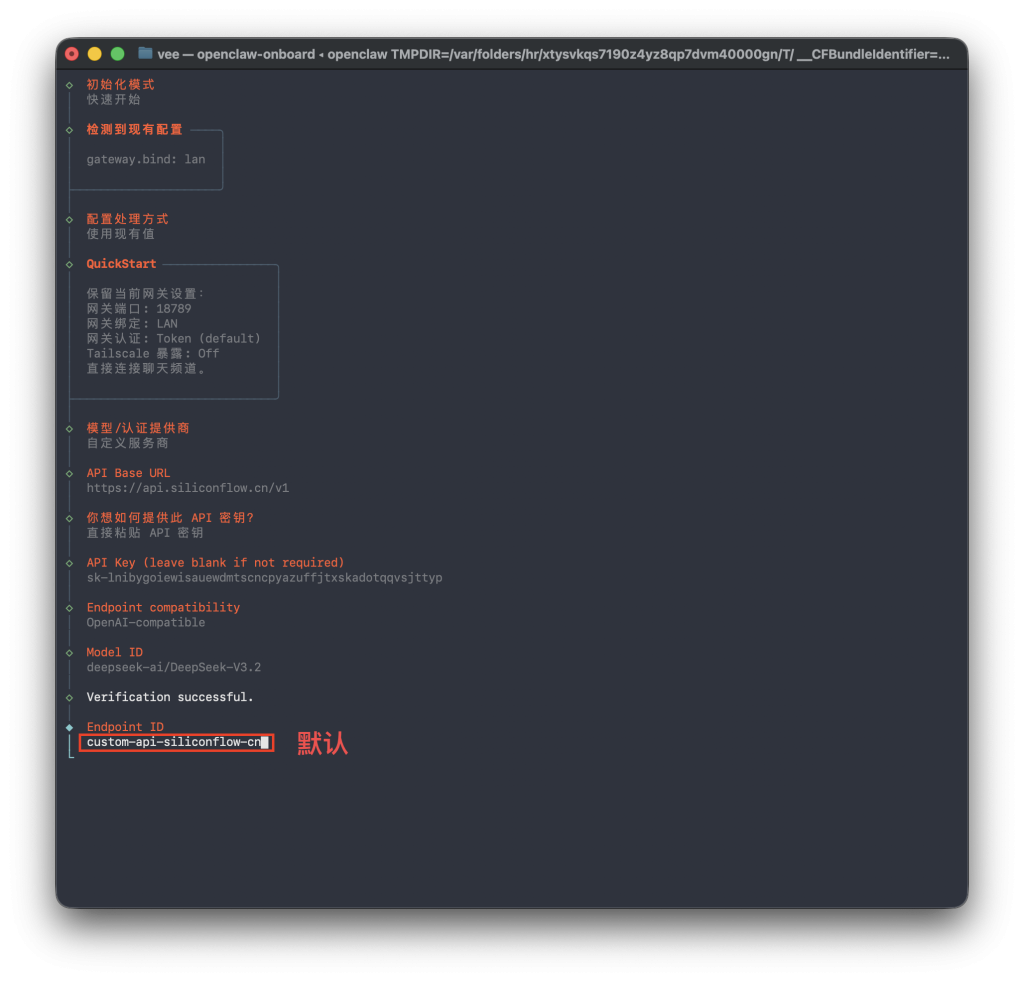The height and width of the screenshot is (982, 1024).
Task: Select the icon next to Verification successful
Action: coord(68,697)
